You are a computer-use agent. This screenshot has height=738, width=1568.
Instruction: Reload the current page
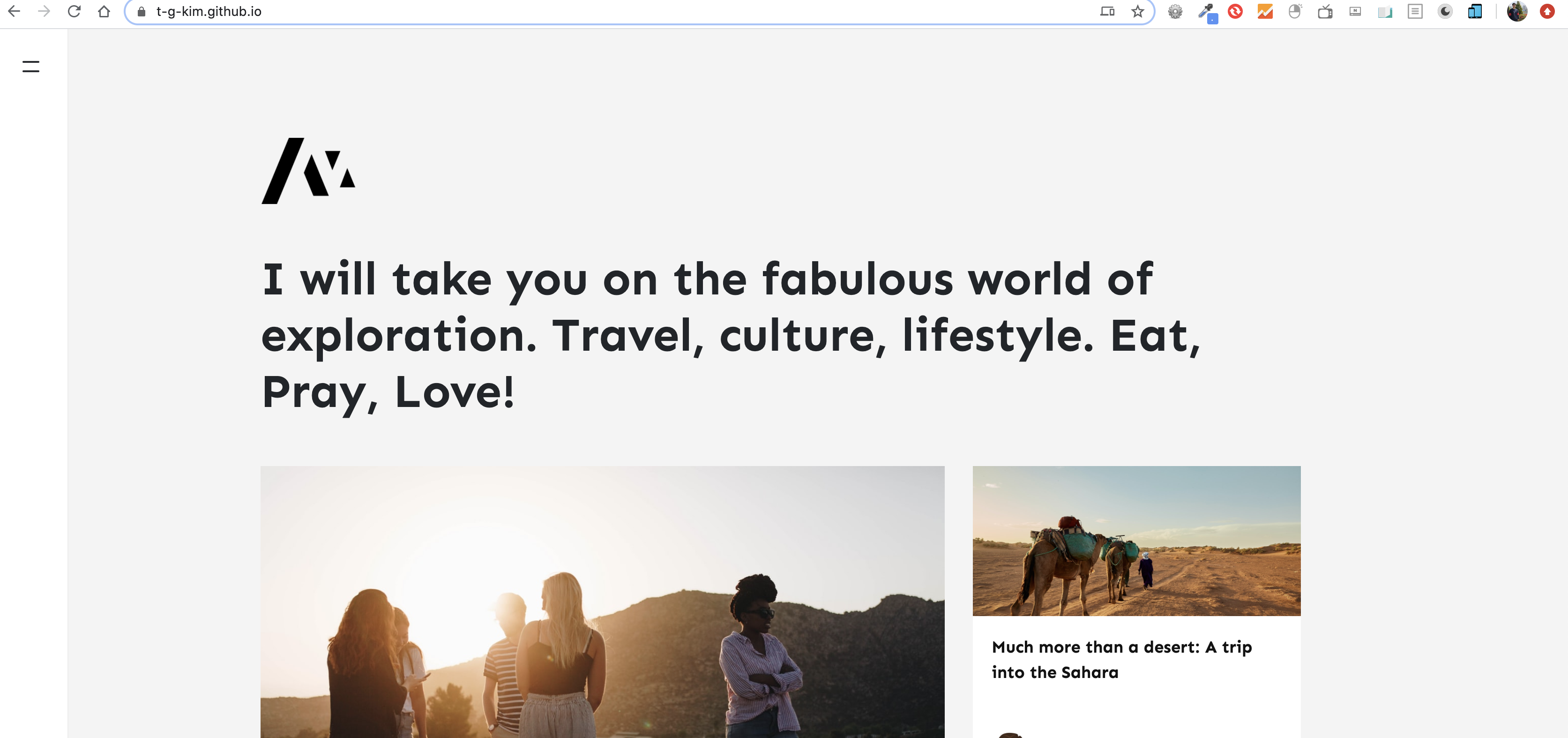coord(74,11)
